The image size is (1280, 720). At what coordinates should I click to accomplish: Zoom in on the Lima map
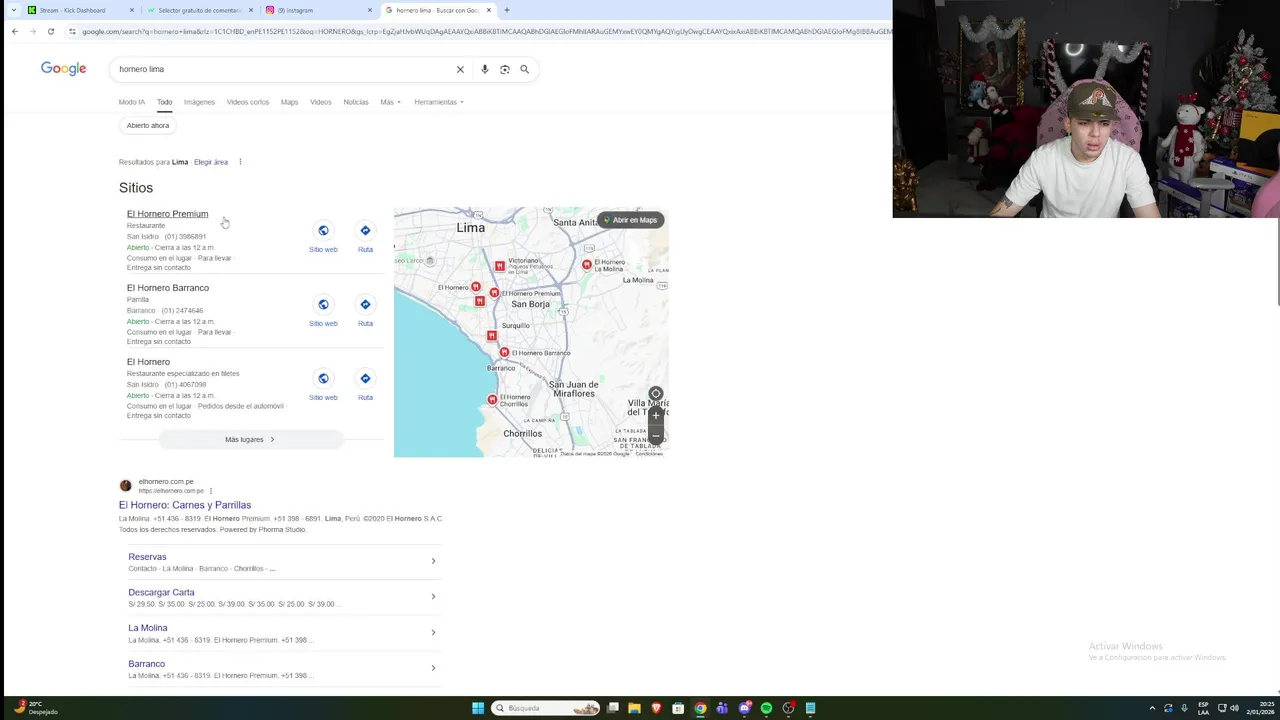click(656, 416)
